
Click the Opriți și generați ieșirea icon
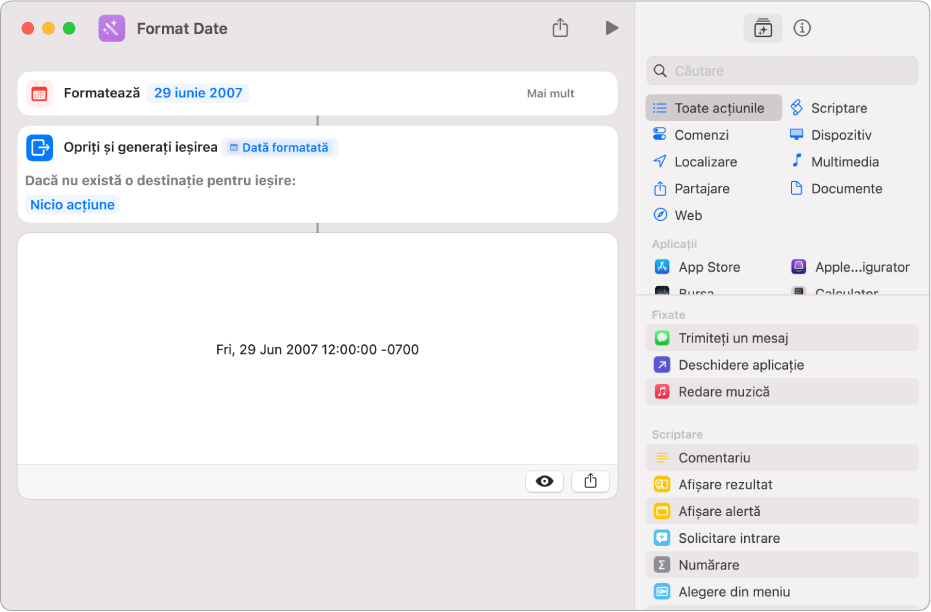click(x=40, y=147)
